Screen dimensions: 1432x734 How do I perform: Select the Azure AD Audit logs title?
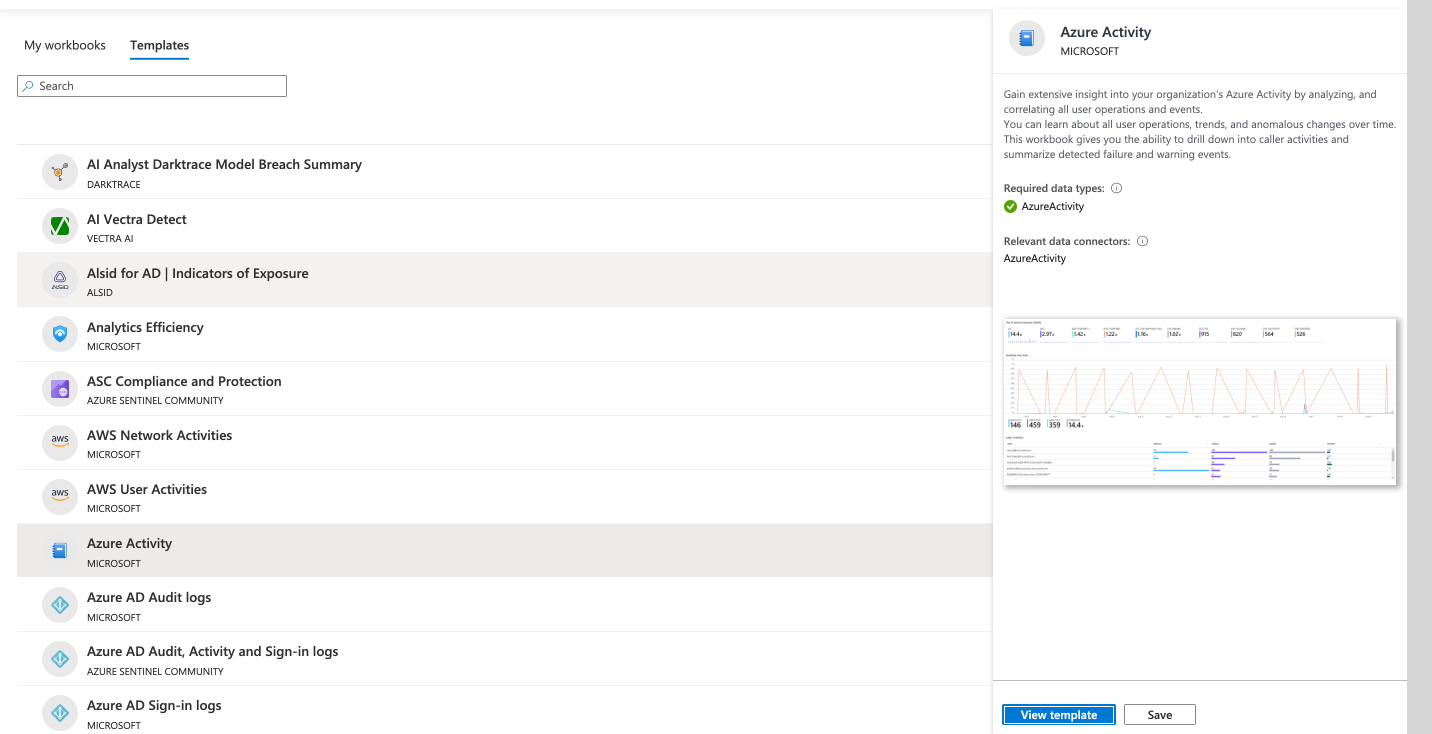pyautogui.click(x=149, y=597)
